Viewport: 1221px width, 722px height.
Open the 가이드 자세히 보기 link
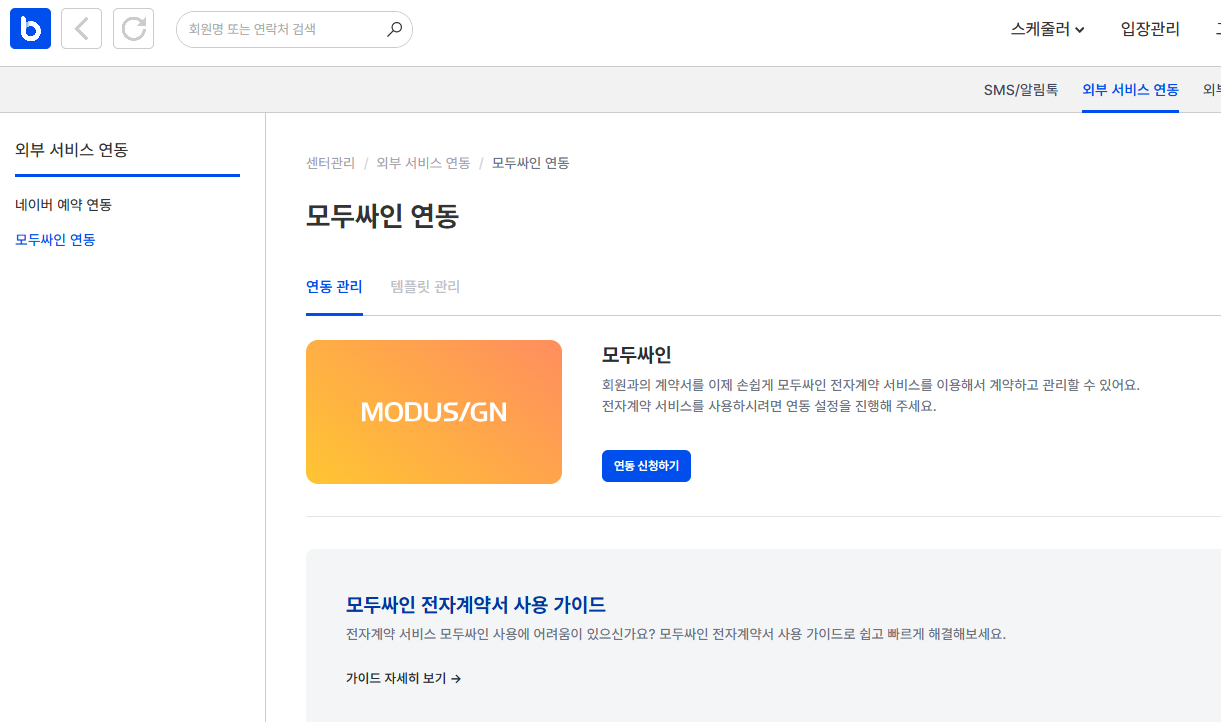403,678
